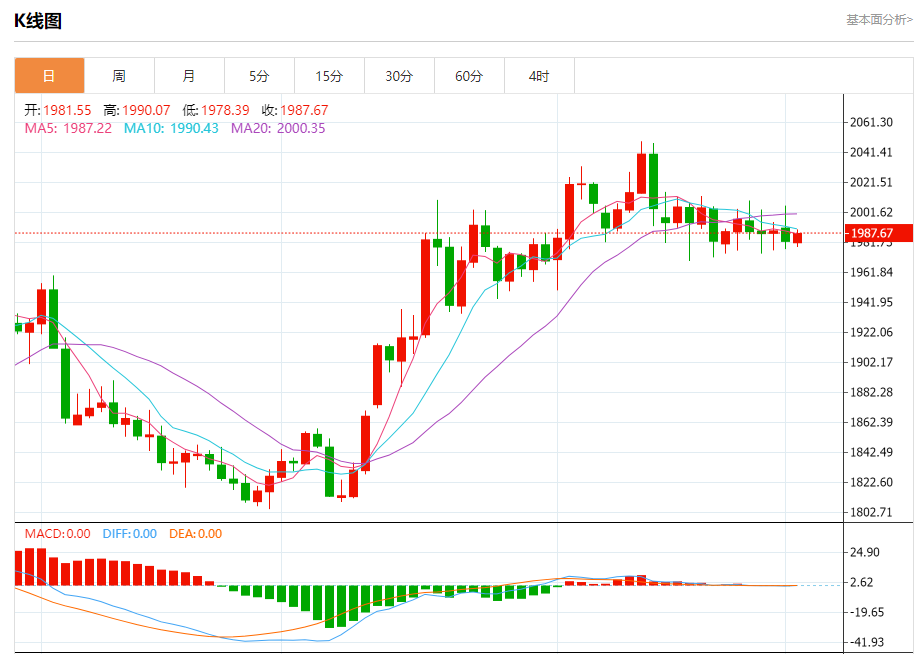Click the -41.93 MACD axis label

point(866,642)
